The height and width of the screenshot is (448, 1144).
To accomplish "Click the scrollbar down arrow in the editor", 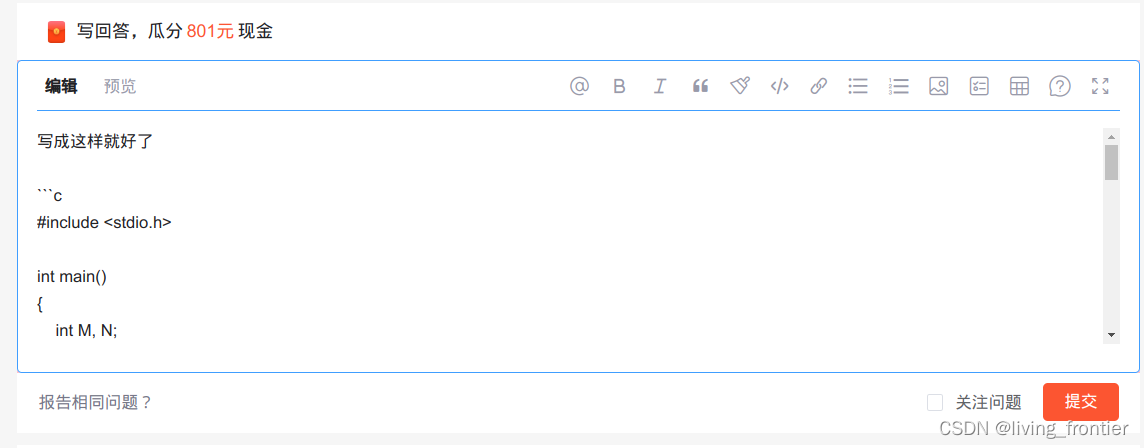I will [x=1111, y=335].
